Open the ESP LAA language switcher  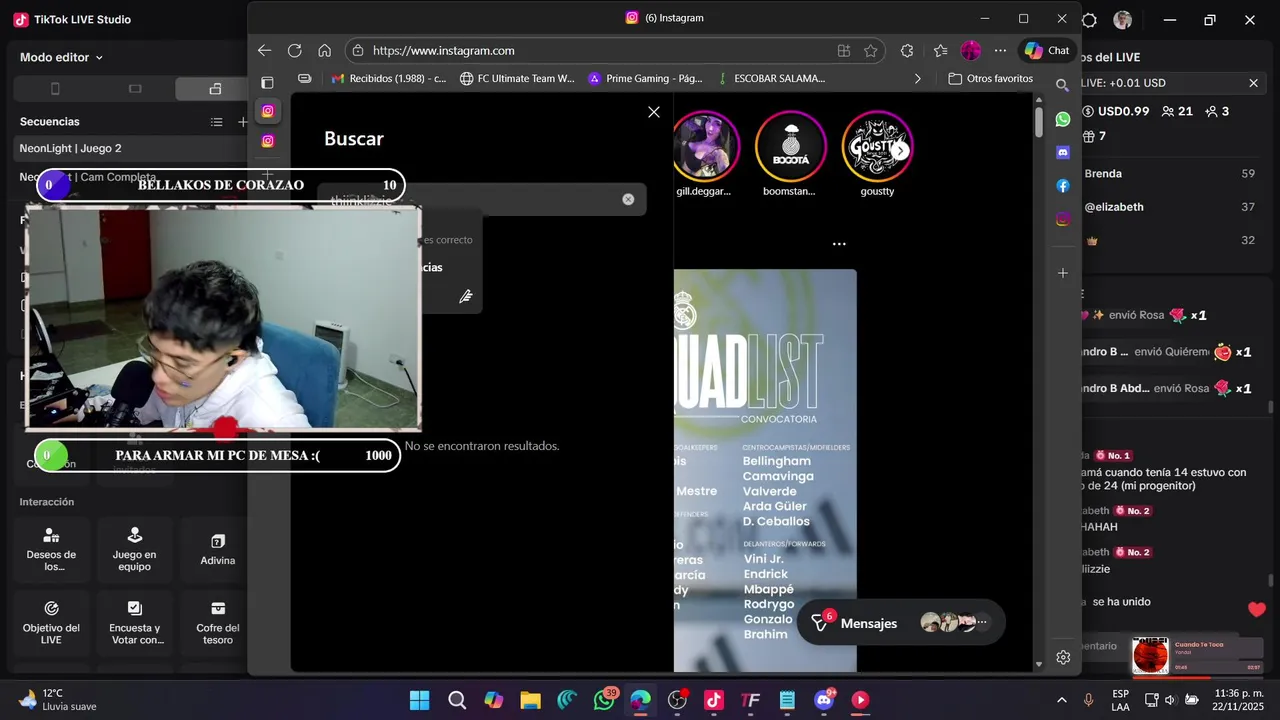click(x=1120, y=700)
